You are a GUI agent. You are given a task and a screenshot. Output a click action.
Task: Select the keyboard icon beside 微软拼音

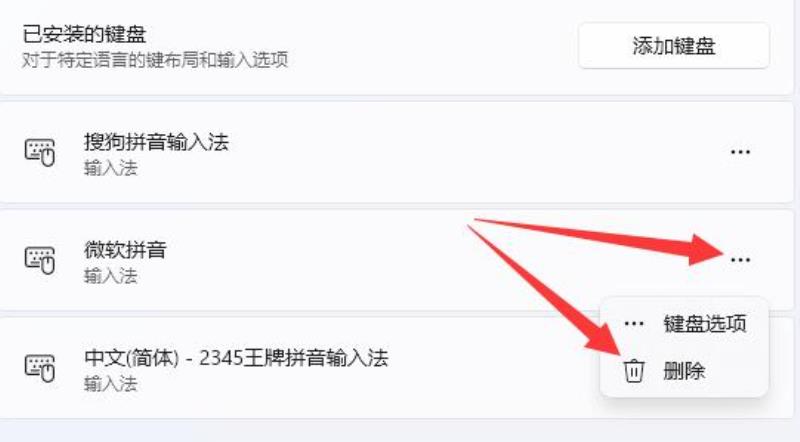40,260
